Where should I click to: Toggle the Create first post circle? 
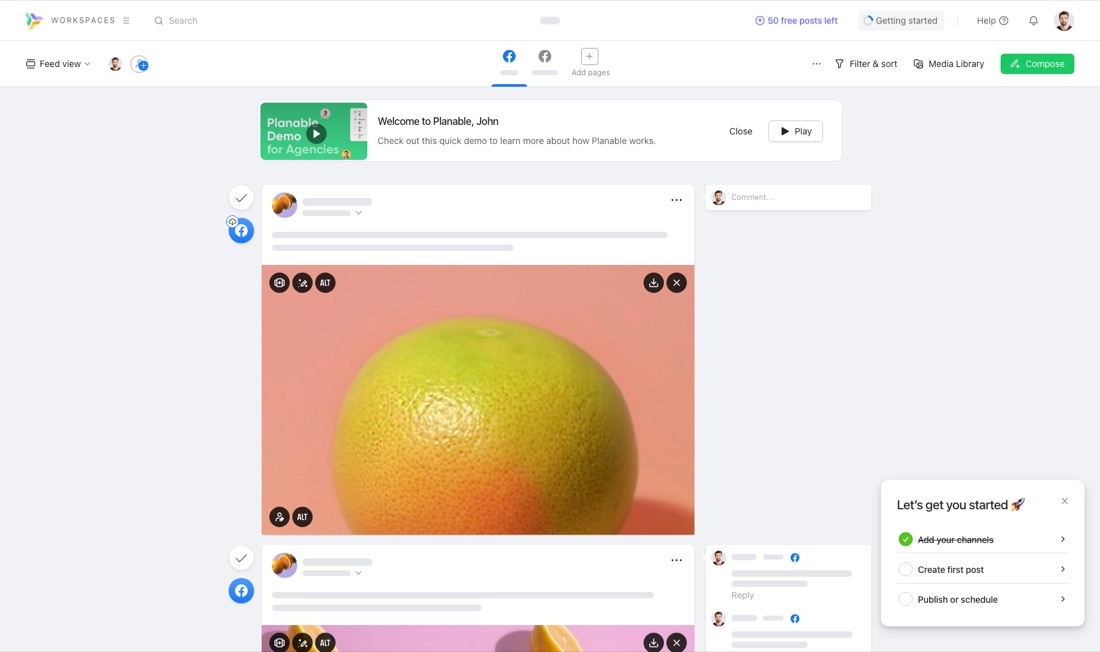[905, 569]
